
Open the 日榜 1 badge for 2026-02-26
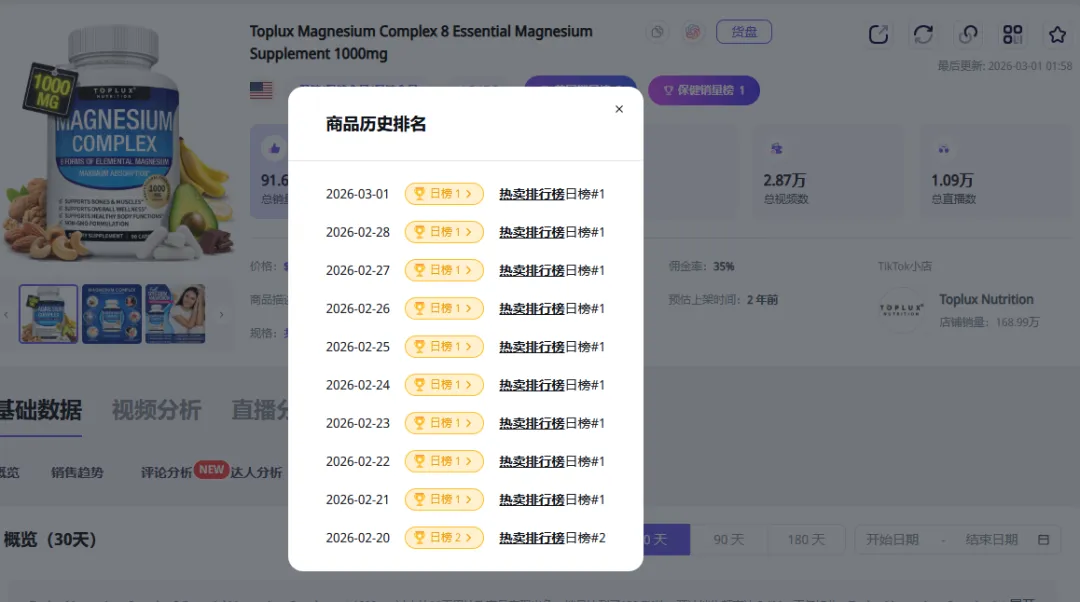coord(444,309)
